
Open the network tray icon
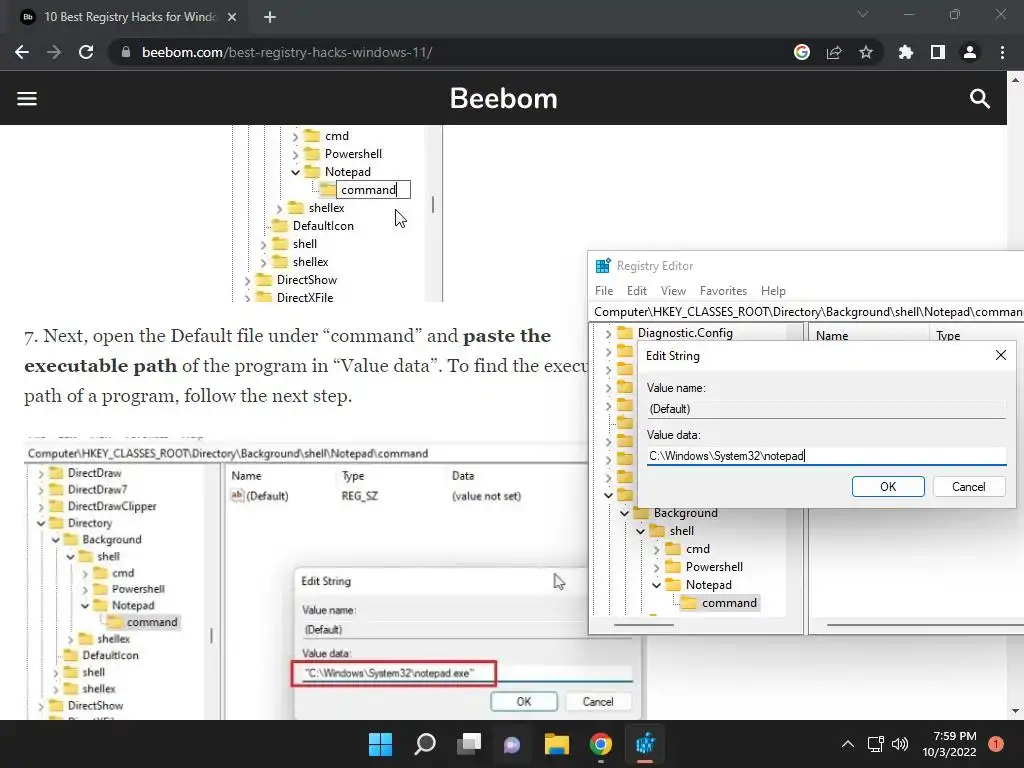click(875, 744)
